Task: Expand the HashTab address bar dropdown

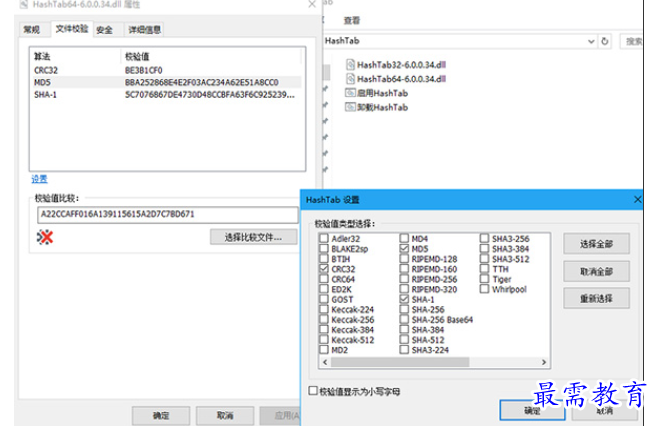Action: [591, 41]
